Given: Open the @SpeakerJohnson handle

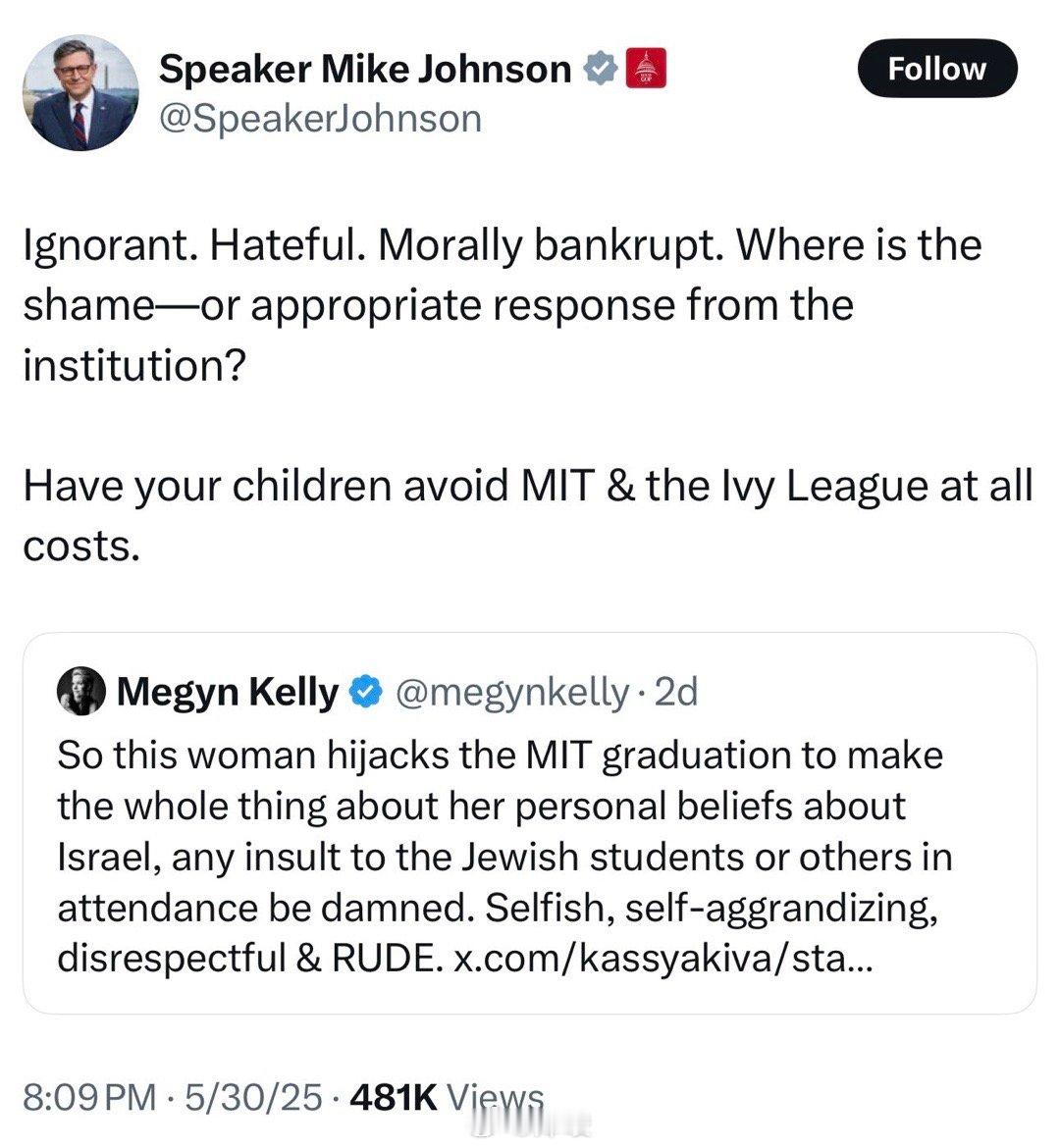Looking at the screenshot, I should tap(321, 118).
